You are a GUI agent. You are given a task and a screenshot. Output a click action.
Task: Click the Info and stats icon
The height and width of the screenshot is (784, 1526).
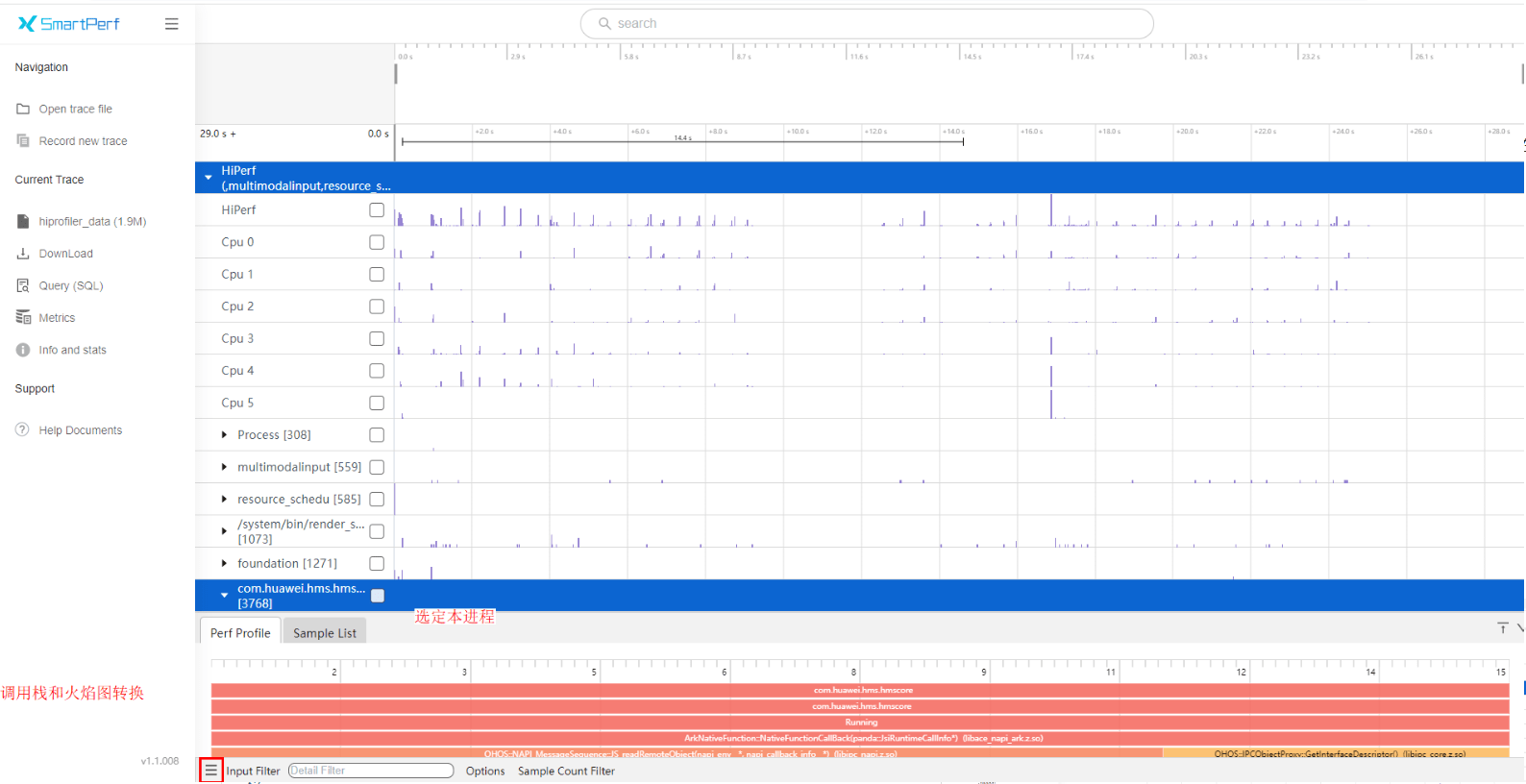tap(23, 350)
